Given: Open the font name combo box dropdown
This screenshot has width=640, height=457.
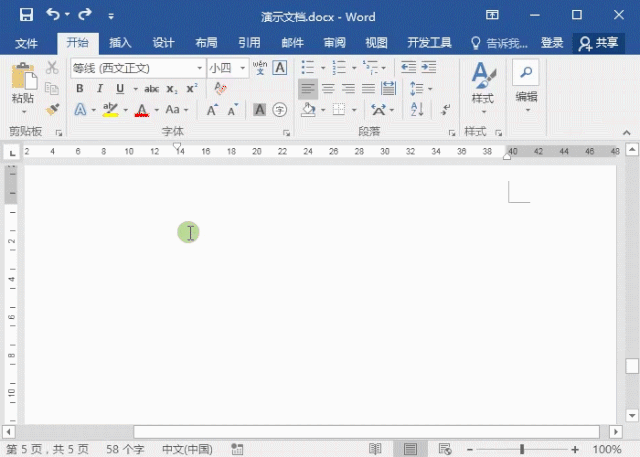Looking at the screenshot, I should click(200, 68).
